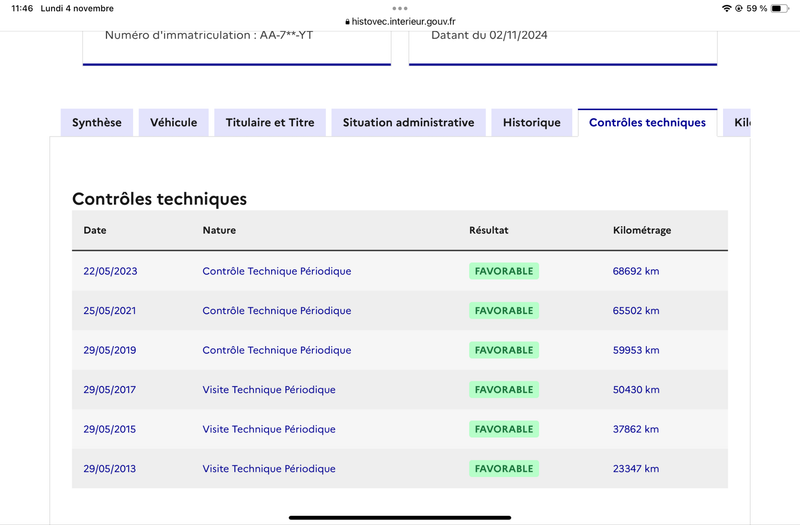Click the Numéro d'immatriculation AA-7**-YT text
This screenshot has height=525, width=800.
[x=209, y=35]
